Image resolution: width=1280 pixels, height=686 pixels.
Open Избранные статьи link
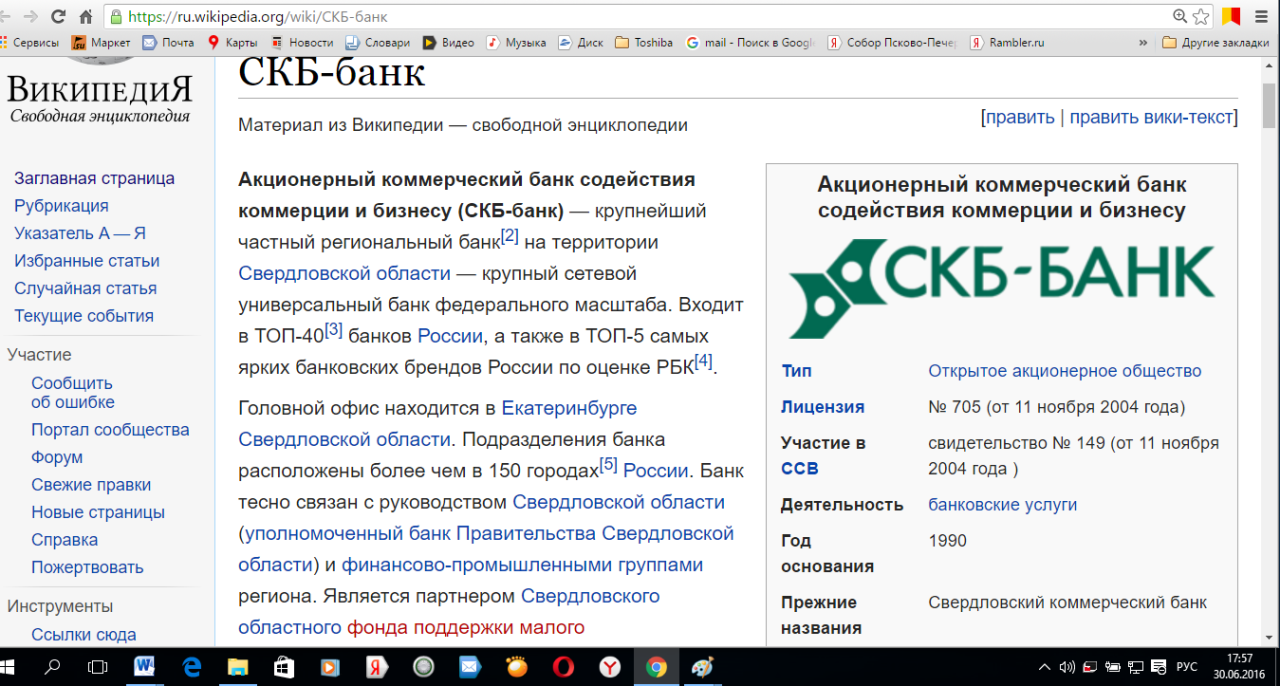tap(87, 261)
